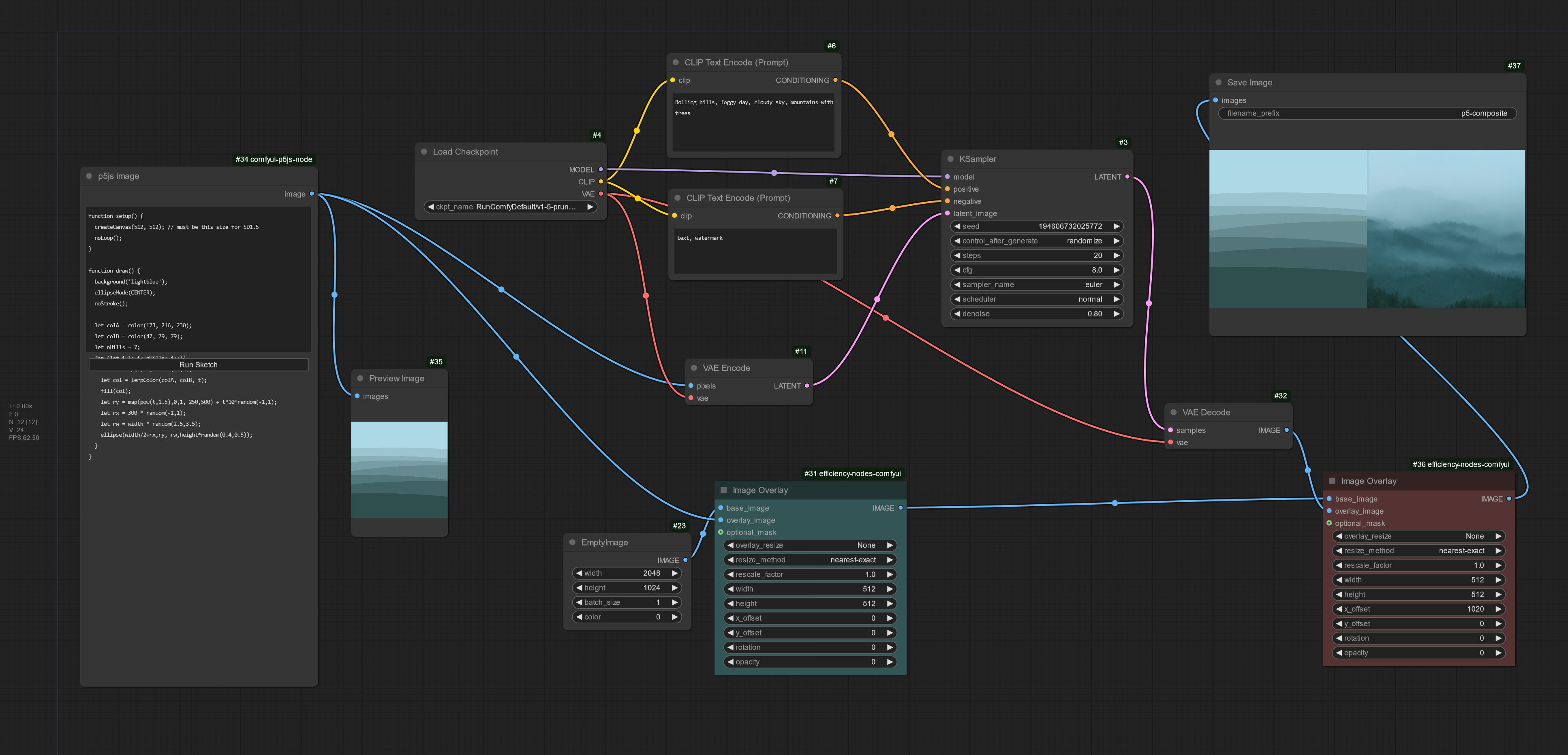Click the pixels input socket on VAE Encode
Viewport: 1568px width, 755px height.
click(x=690, y=386)
